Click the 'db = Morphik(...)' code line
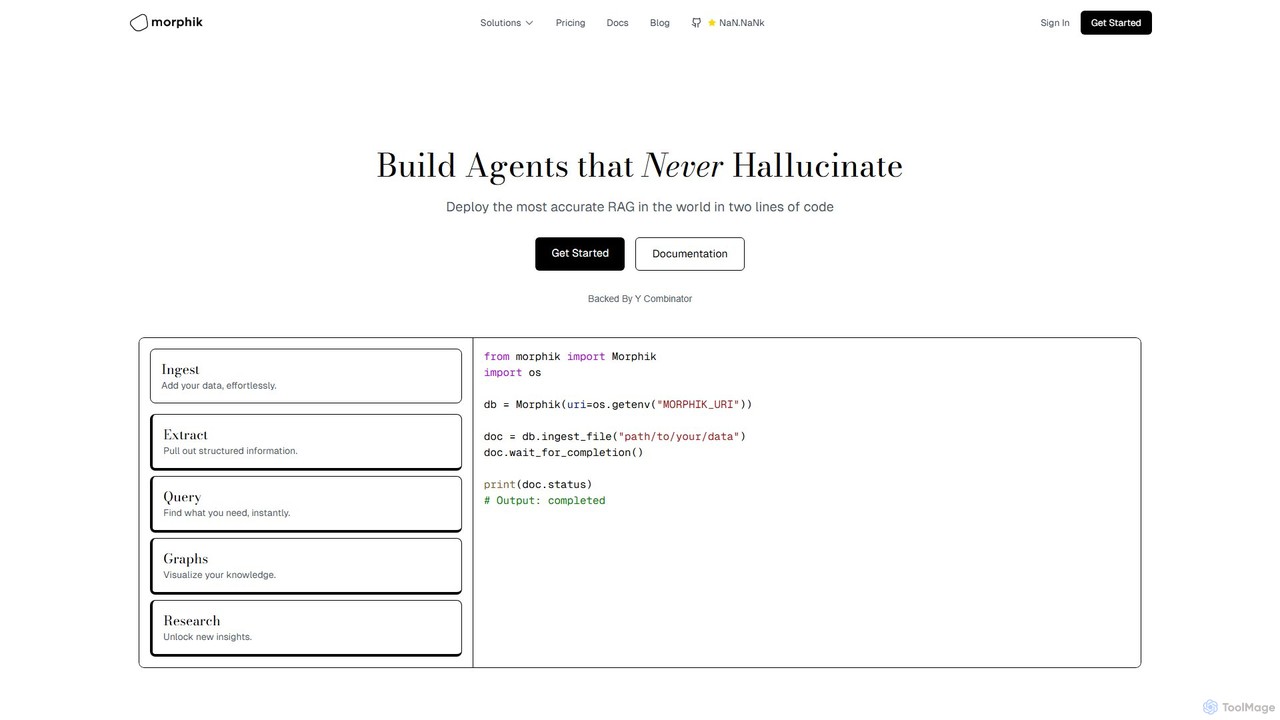This screenshot has width=1280, height=720. tap(618, 405)
